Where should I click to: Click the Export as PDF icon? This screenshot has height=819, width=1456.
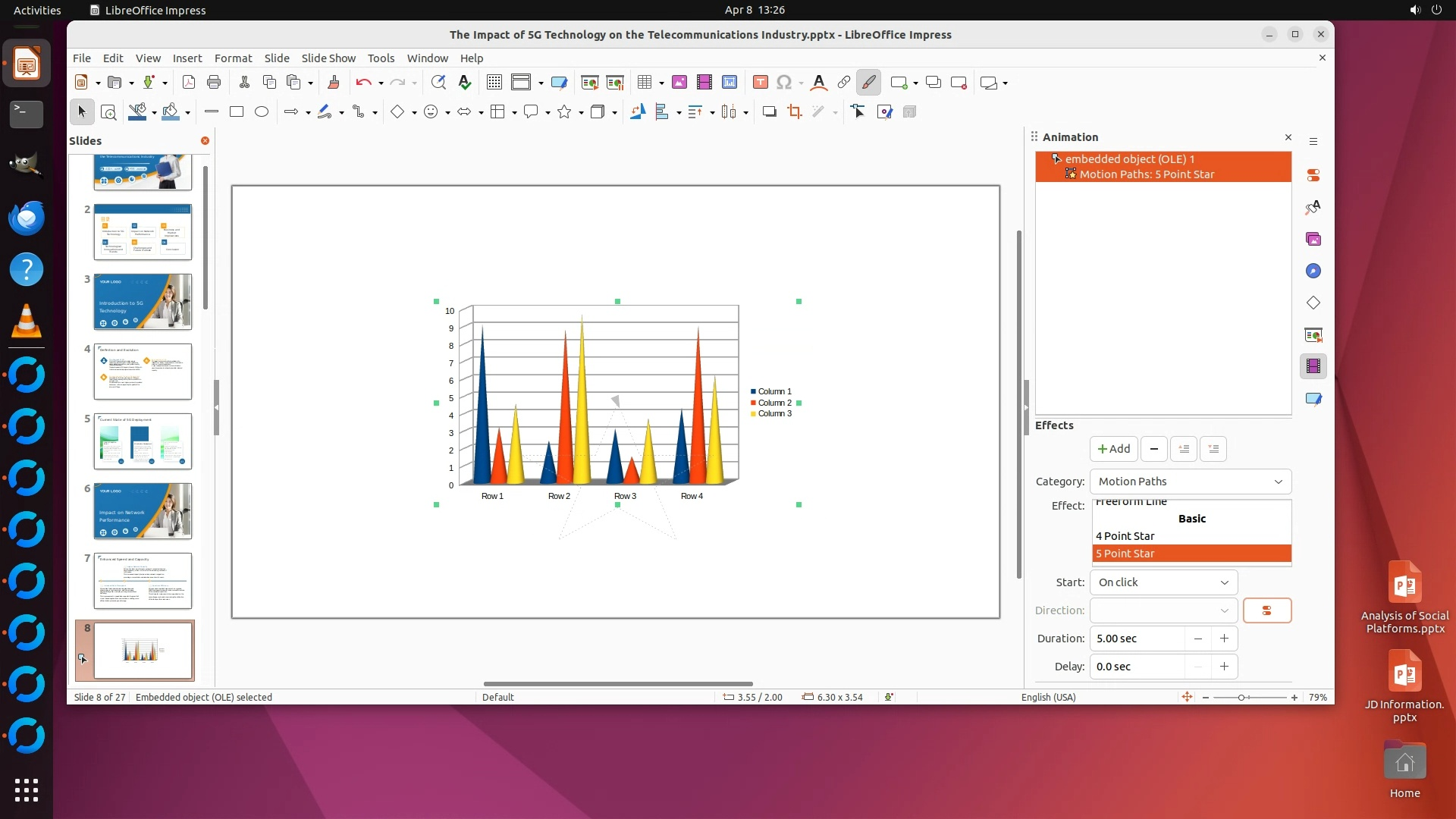coord(189,83)
